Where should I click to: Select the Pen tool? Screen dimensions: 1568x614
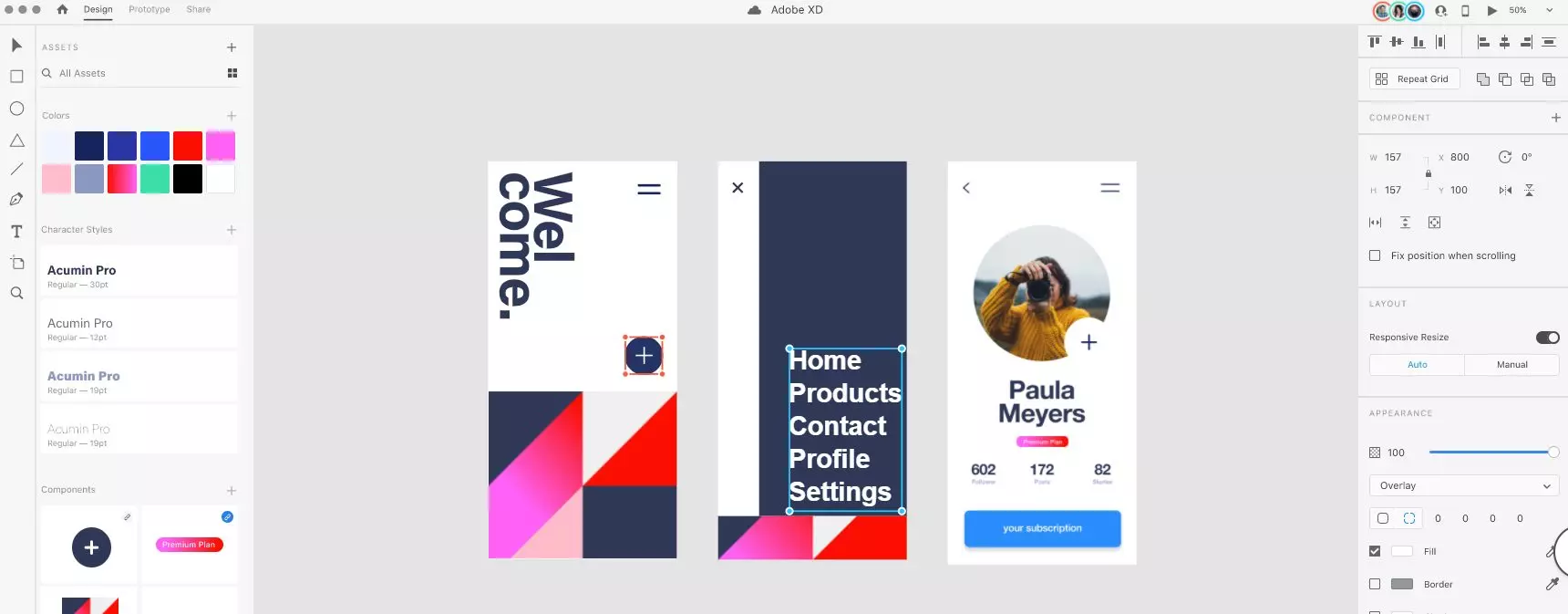16,200
